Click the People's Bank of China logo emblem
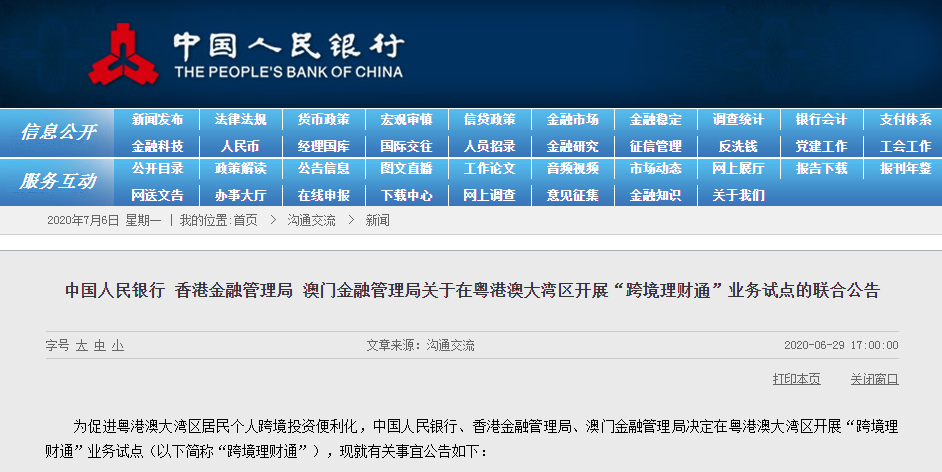The image size is (942, 472). pyautogui.click(x=123, y=56)
